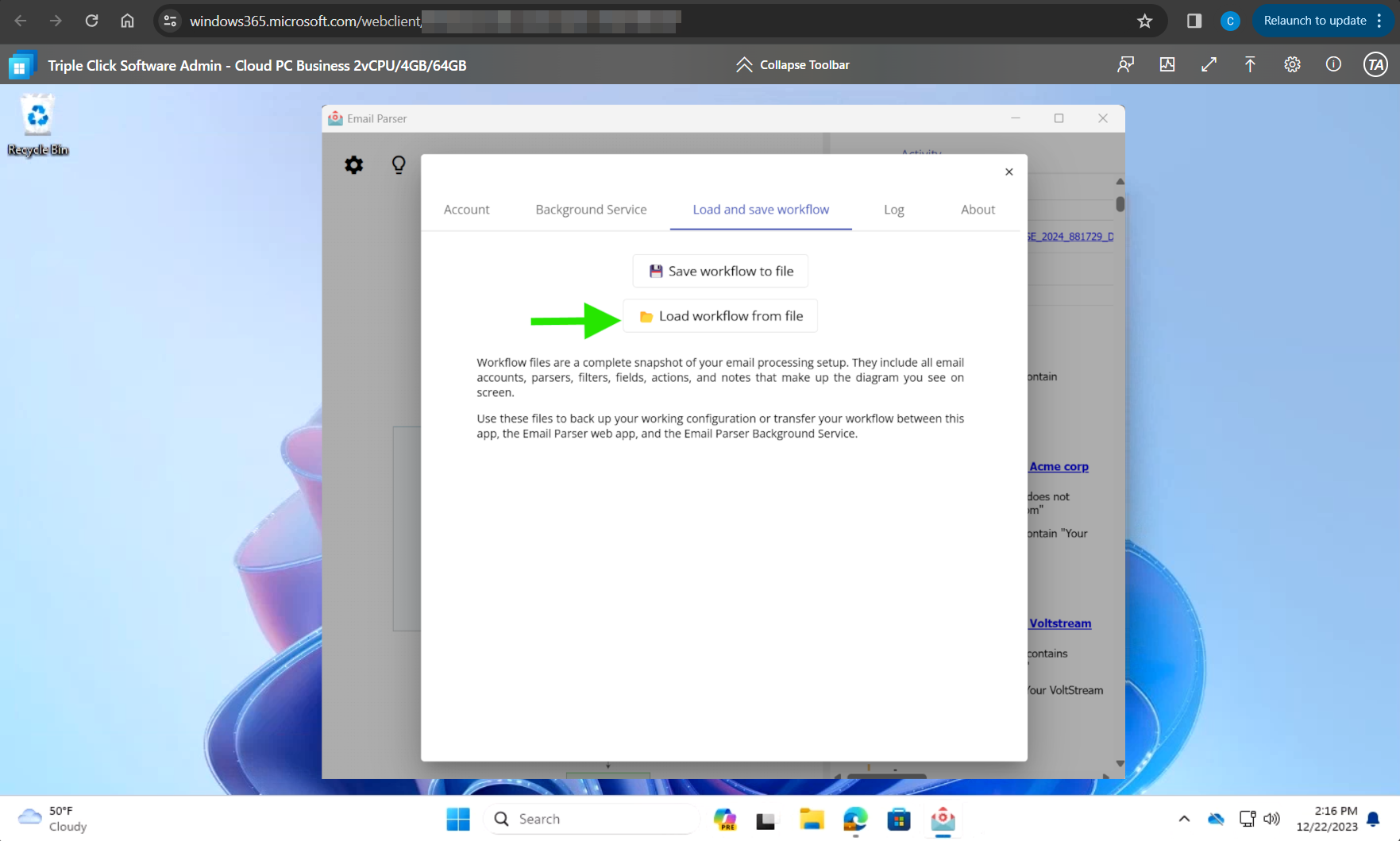Click the fullscreen expand icon on the toolbar
The width and height of the screenshot is (1400, 841).
coord(1209,64)
